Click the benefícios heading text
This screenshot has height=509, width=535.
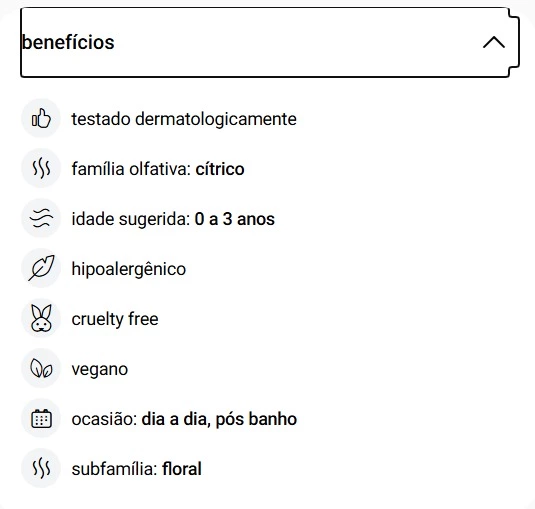click(x=68, y=42)
